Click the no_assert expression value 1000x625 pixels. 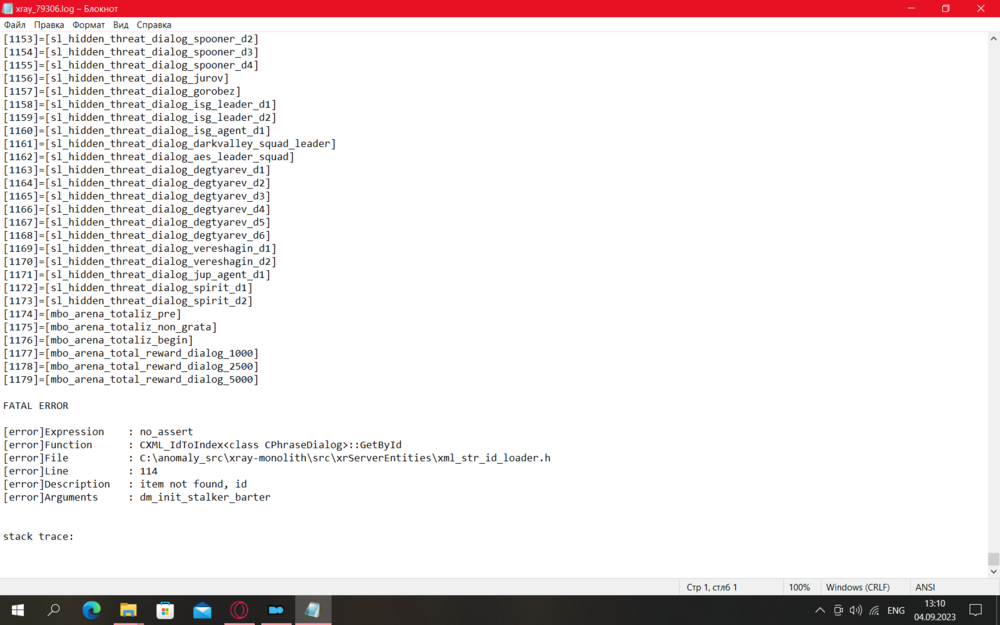[166, 432]
